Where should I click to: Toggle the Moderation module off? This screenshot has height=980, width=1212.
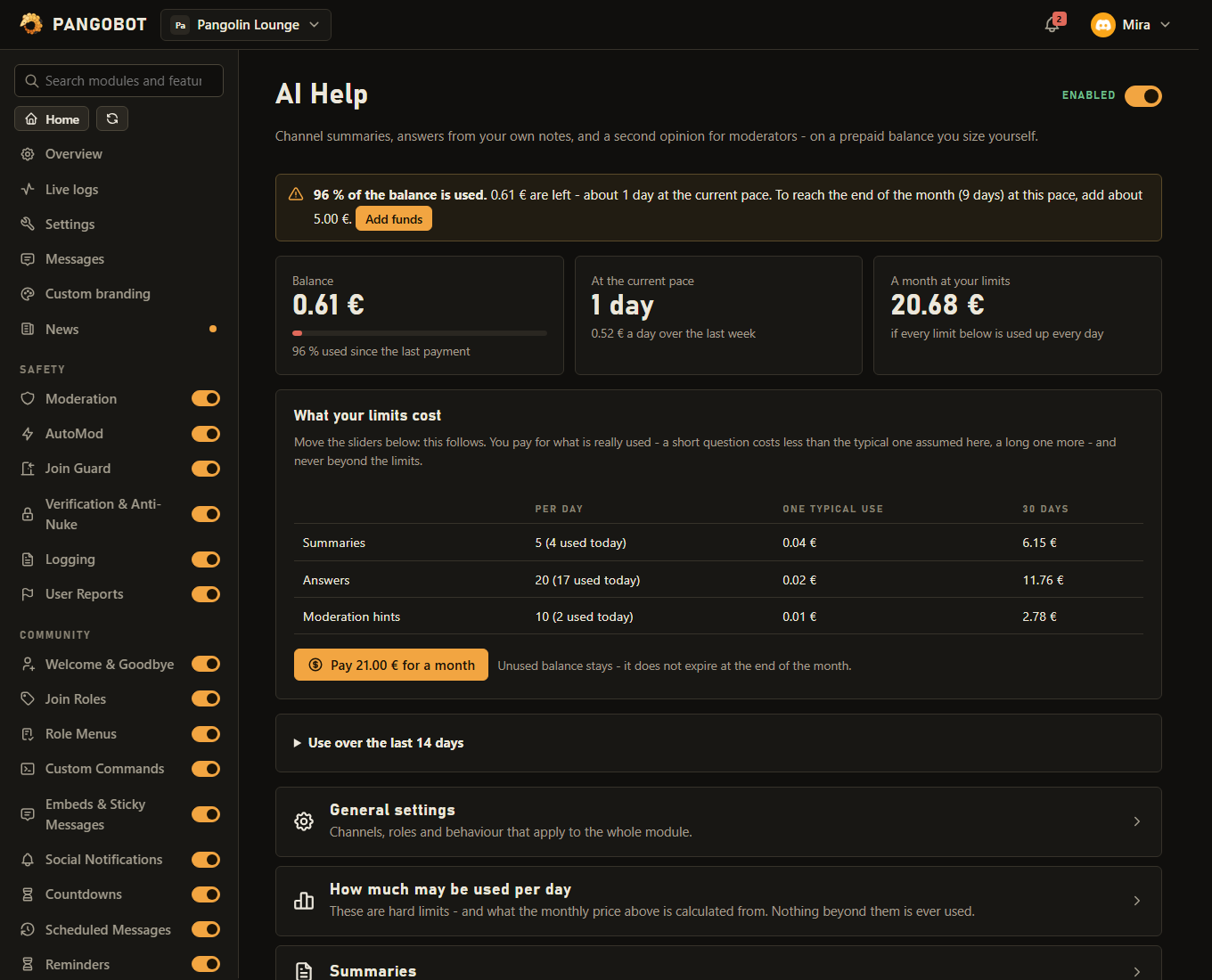pos(206,398)
